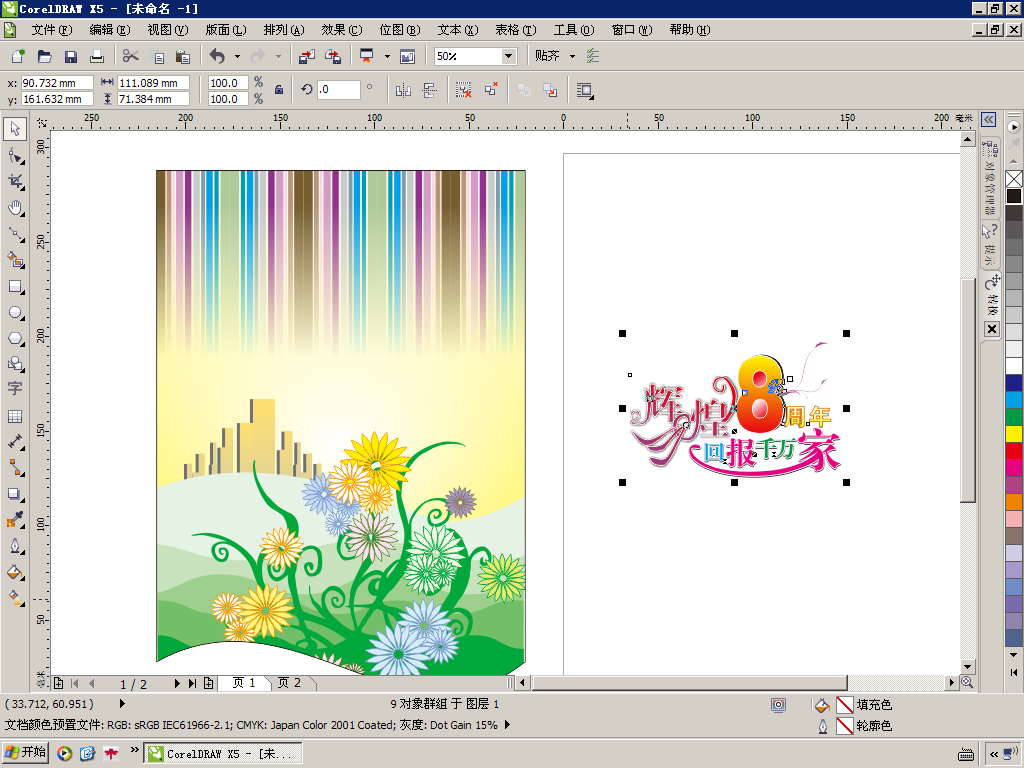Cut selection with scissors icon
Image resolution: width=1024 pixels, height=768 pixels.
(x=131, y=56)
